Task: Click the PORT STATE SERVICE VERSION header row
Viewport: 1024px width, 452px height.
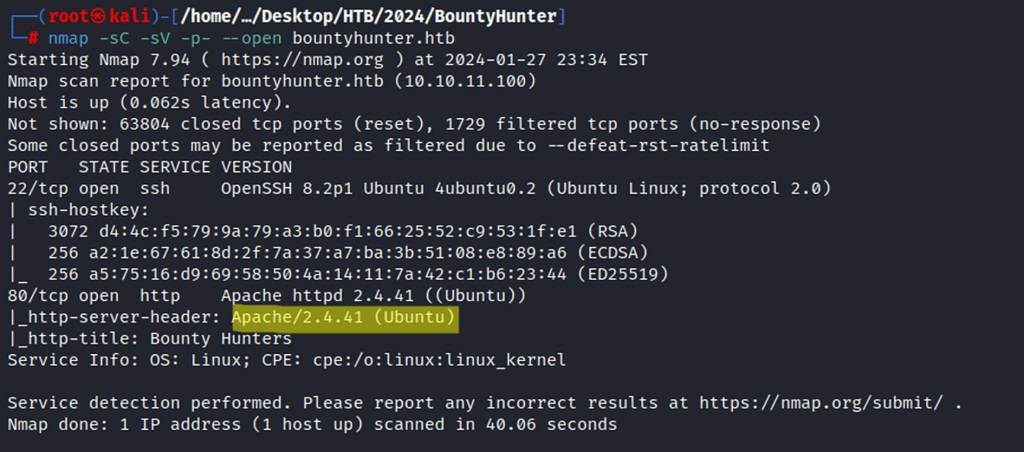Action: click(x=150, y=167)
